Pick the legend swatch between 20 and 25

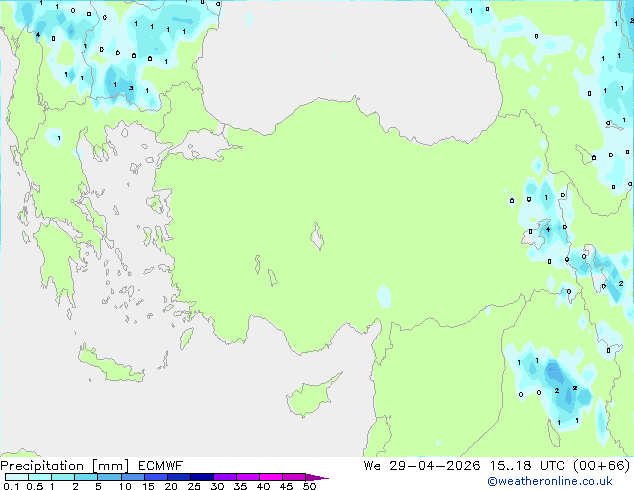point(178,477)
